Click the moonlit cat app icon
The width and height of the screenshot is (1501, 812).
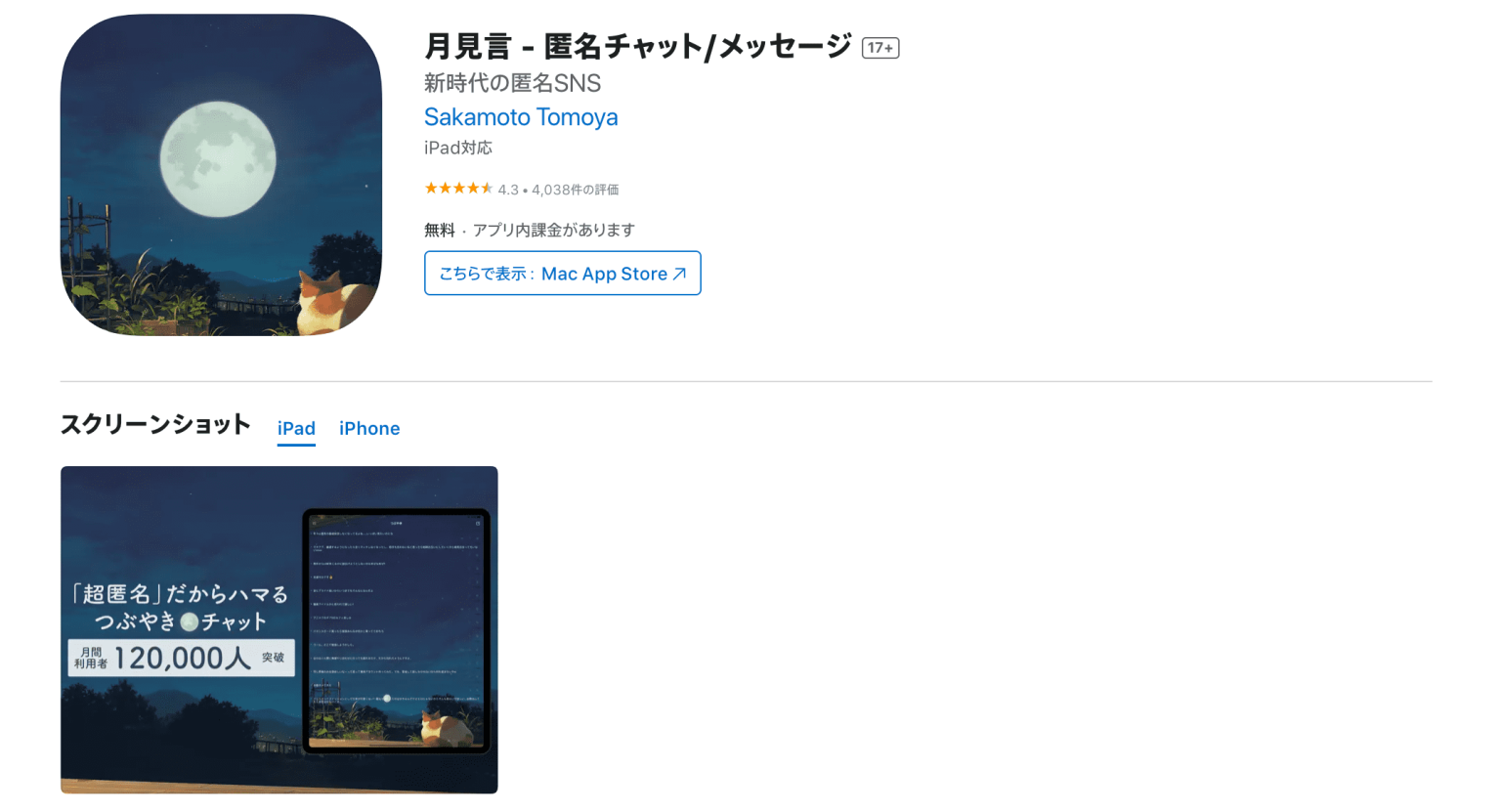pyautogui.click(x=221, y=175)
